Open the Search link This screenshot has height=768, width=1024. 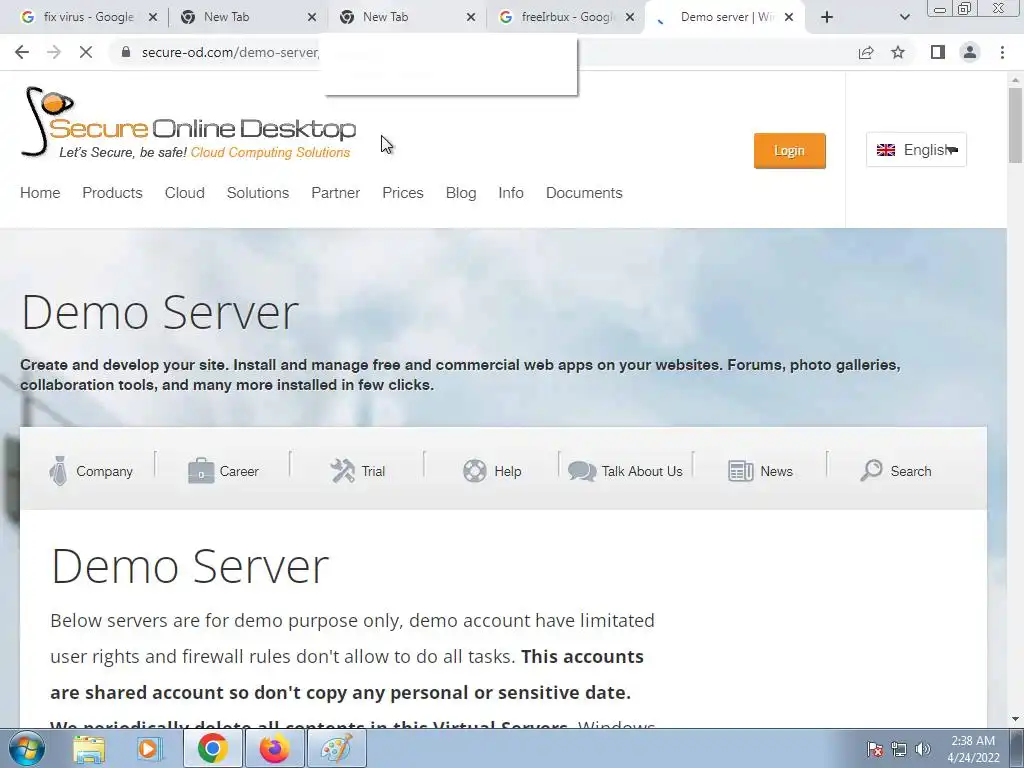tap(911, 472)
